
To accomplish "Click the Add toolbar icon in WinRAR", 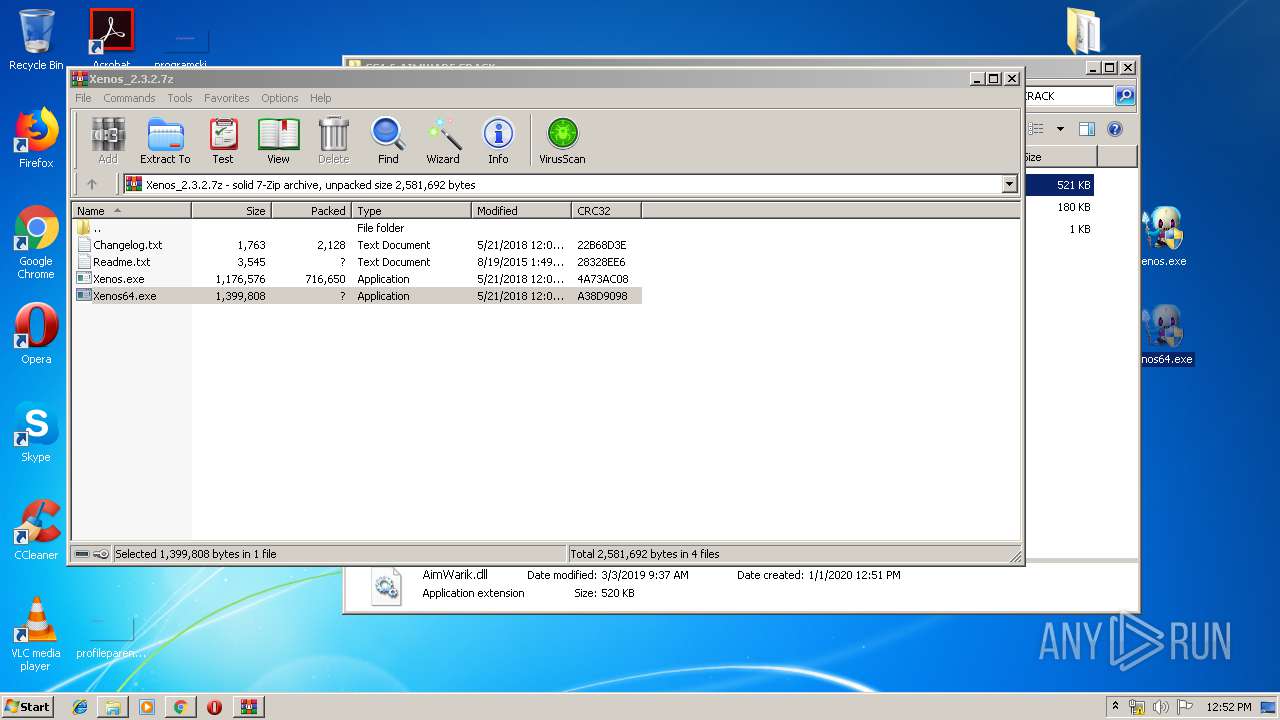I will click(x=108, y=140).
